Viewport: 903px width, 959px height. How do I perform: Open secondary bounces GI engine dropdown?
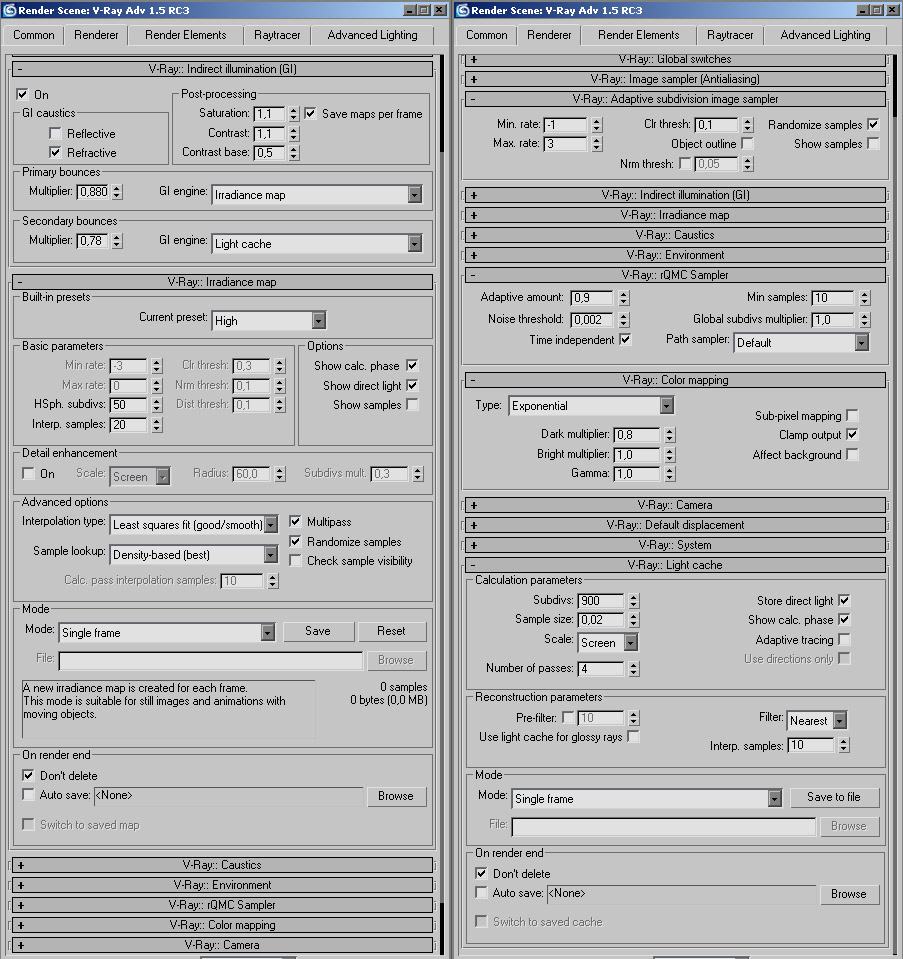317,243
